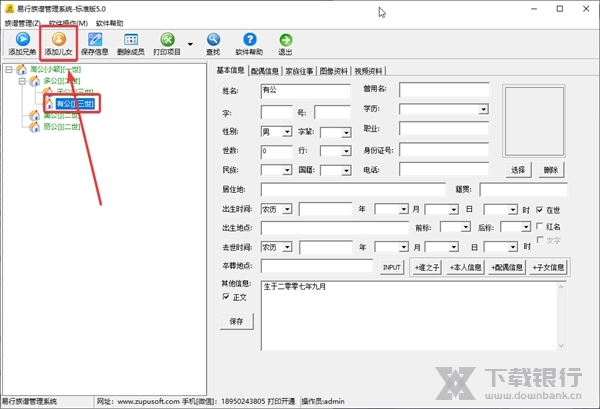Click the +本人信息 button
Viewport: 600px width, 409px height.
pyautogui.click(x=465, y=267)
